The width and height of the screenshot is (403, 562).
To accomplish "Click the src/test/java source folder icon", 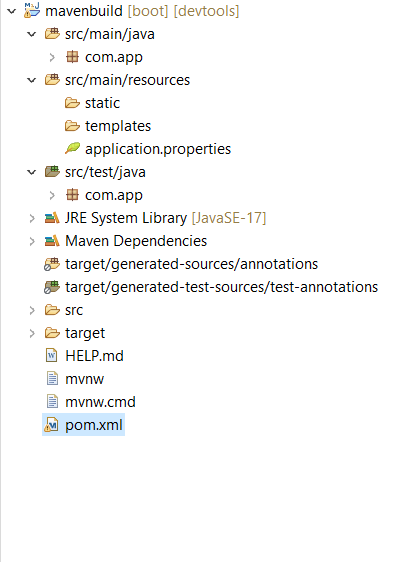I will pos(52,172).
